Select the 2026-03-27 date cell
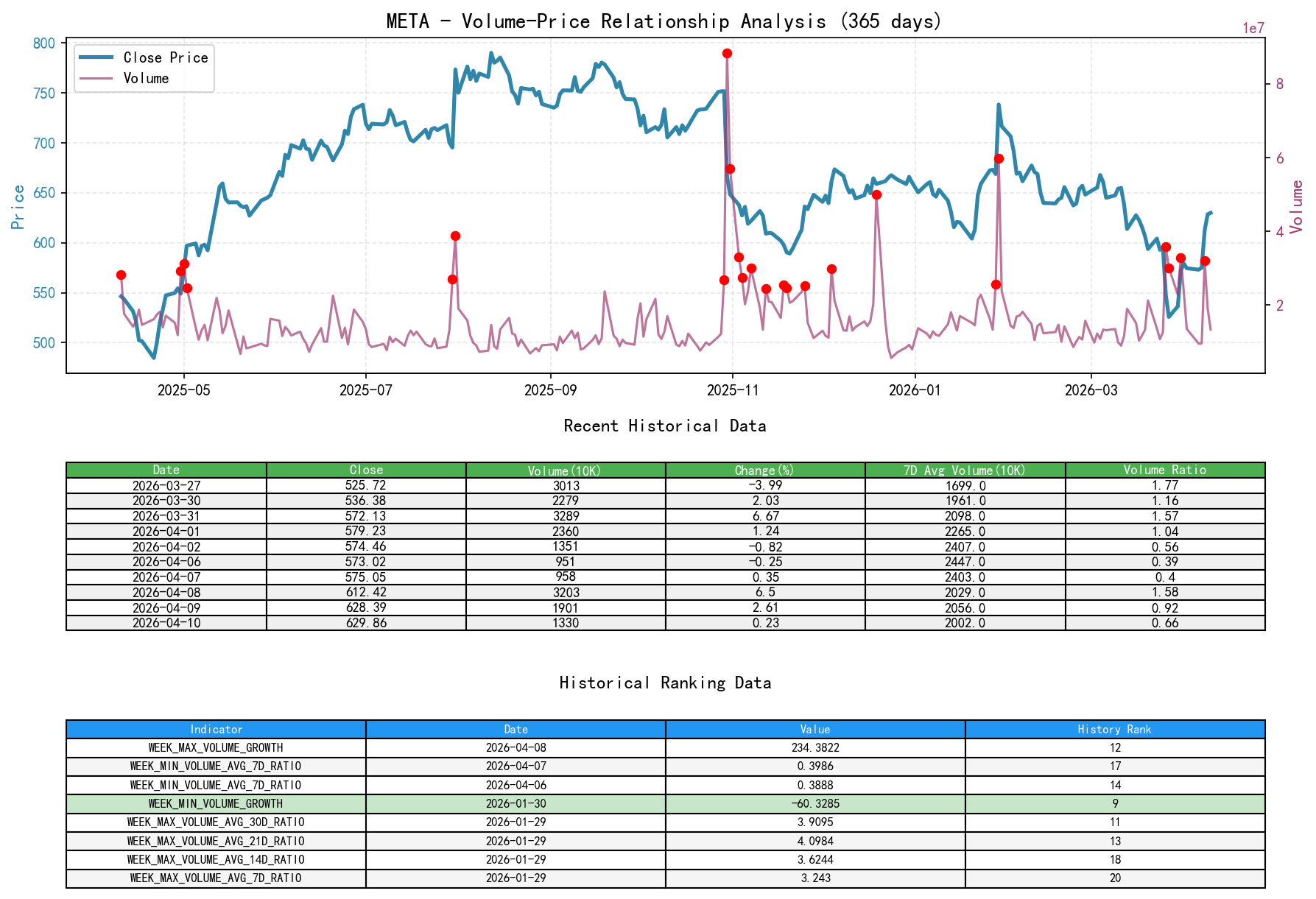The image size is (1316, 899). (166, 486)
